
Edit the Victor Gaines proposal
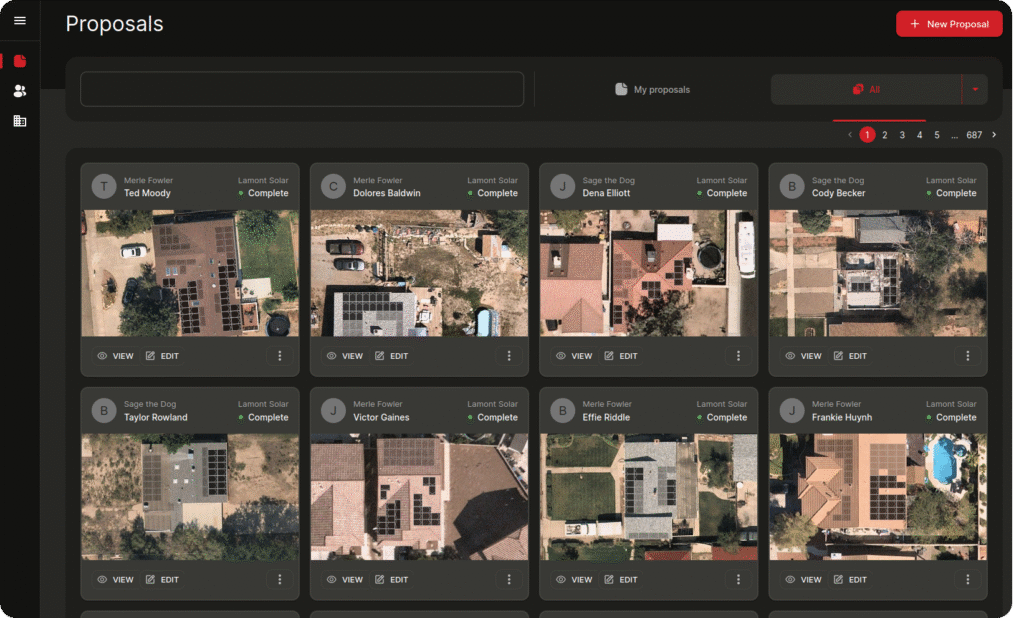pos(391,579)
